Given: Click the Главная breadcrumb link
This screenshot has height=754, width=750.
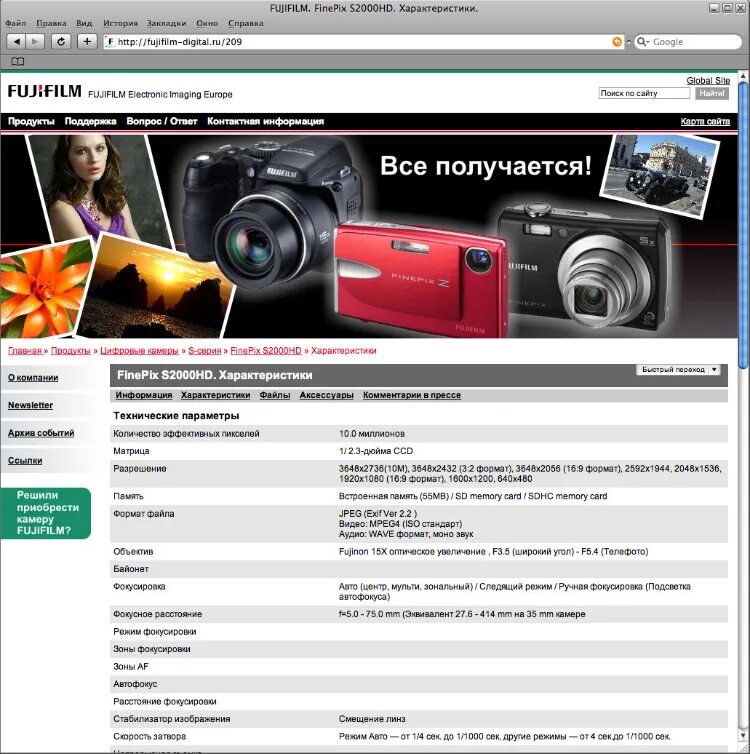Looking at the screenshot, I should 25,351.
